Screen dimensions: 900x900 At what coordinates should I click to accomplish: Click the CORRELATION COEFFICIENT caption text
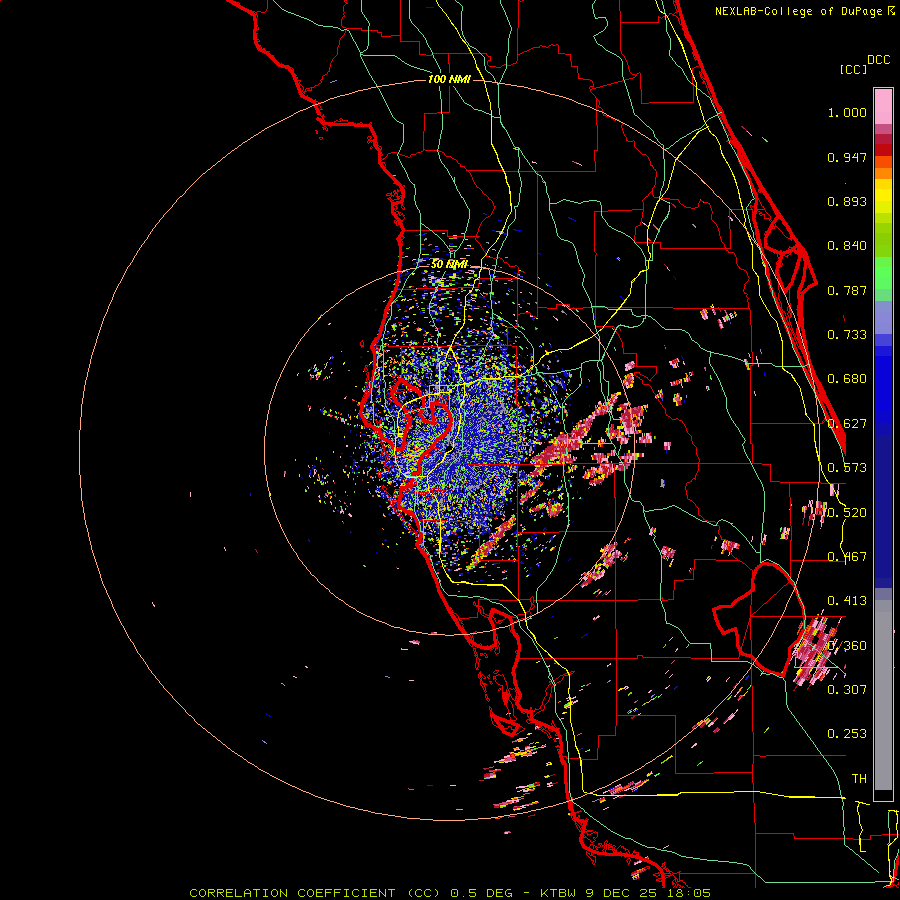[292, 893]
